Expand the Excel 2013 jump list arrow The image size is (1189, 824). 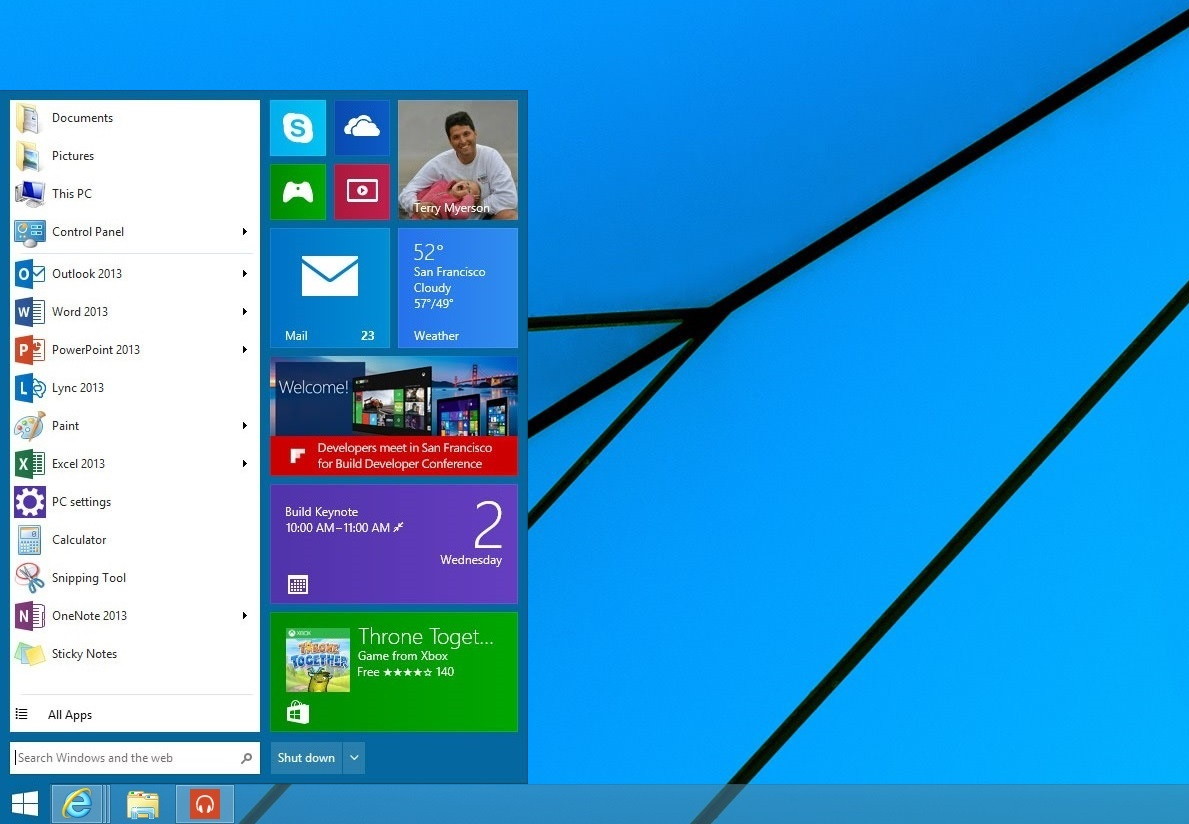(x=244, y=464)
